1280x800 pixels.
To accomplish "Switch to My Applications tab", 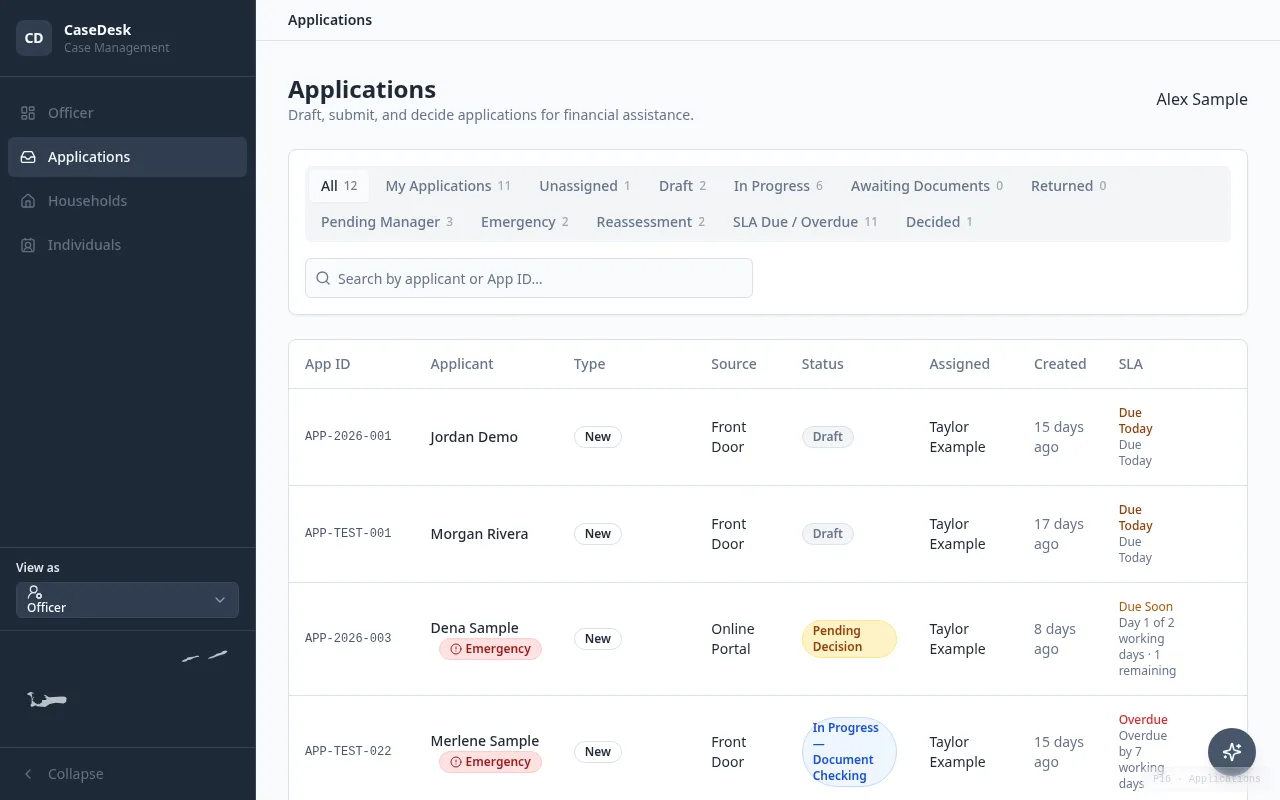I will [448, 186].
